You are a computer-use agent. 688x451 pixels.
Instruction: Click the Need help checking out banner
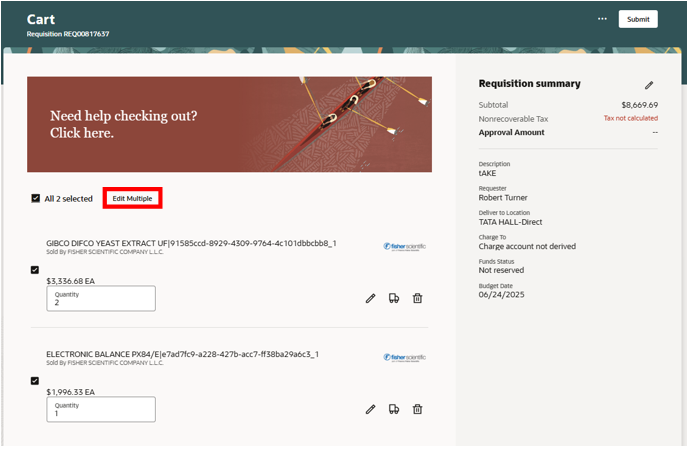(229, 125)
